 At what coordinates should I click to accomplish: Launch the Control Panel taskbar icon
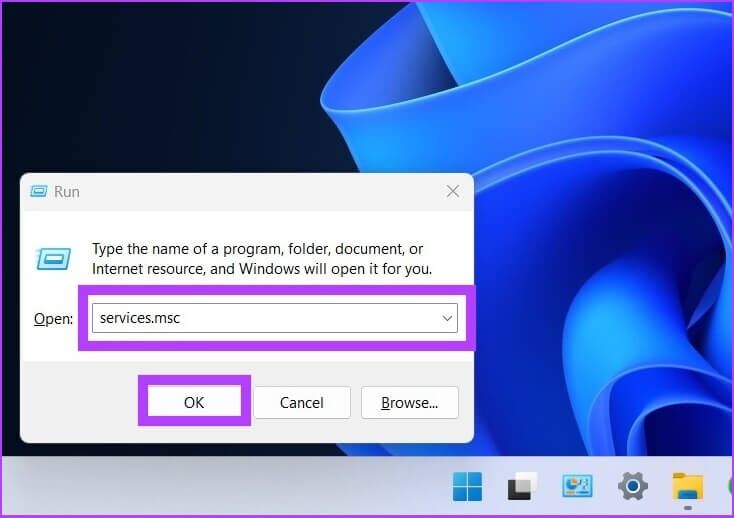pyautogui.click(x=577, y=486)
